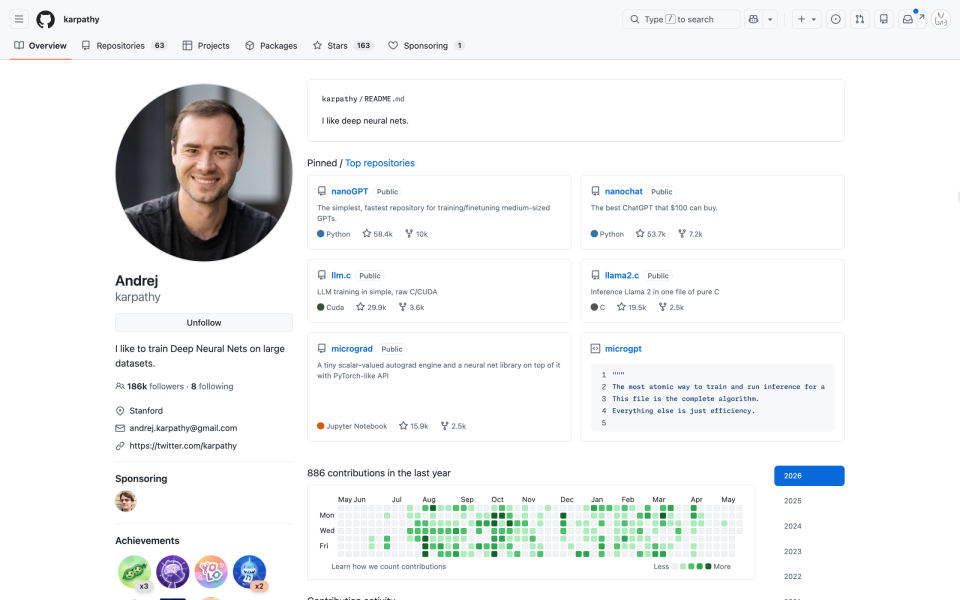Click the darkest green legend square
The width and height of the screenshot is (960, 600).
[x=708, y=566]
